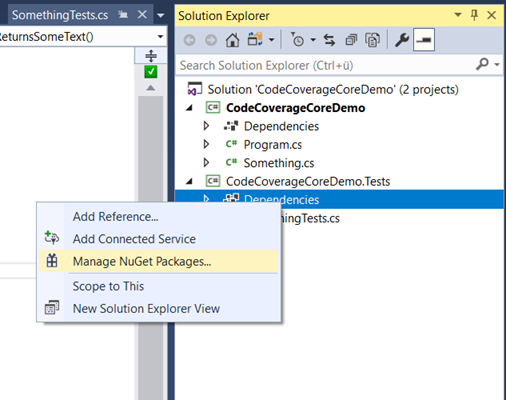This screenshot has width=506, height=400.
Task: Click the project icon beside CodeCoverageCoreDemo.Tests
Action: (213, 181)
